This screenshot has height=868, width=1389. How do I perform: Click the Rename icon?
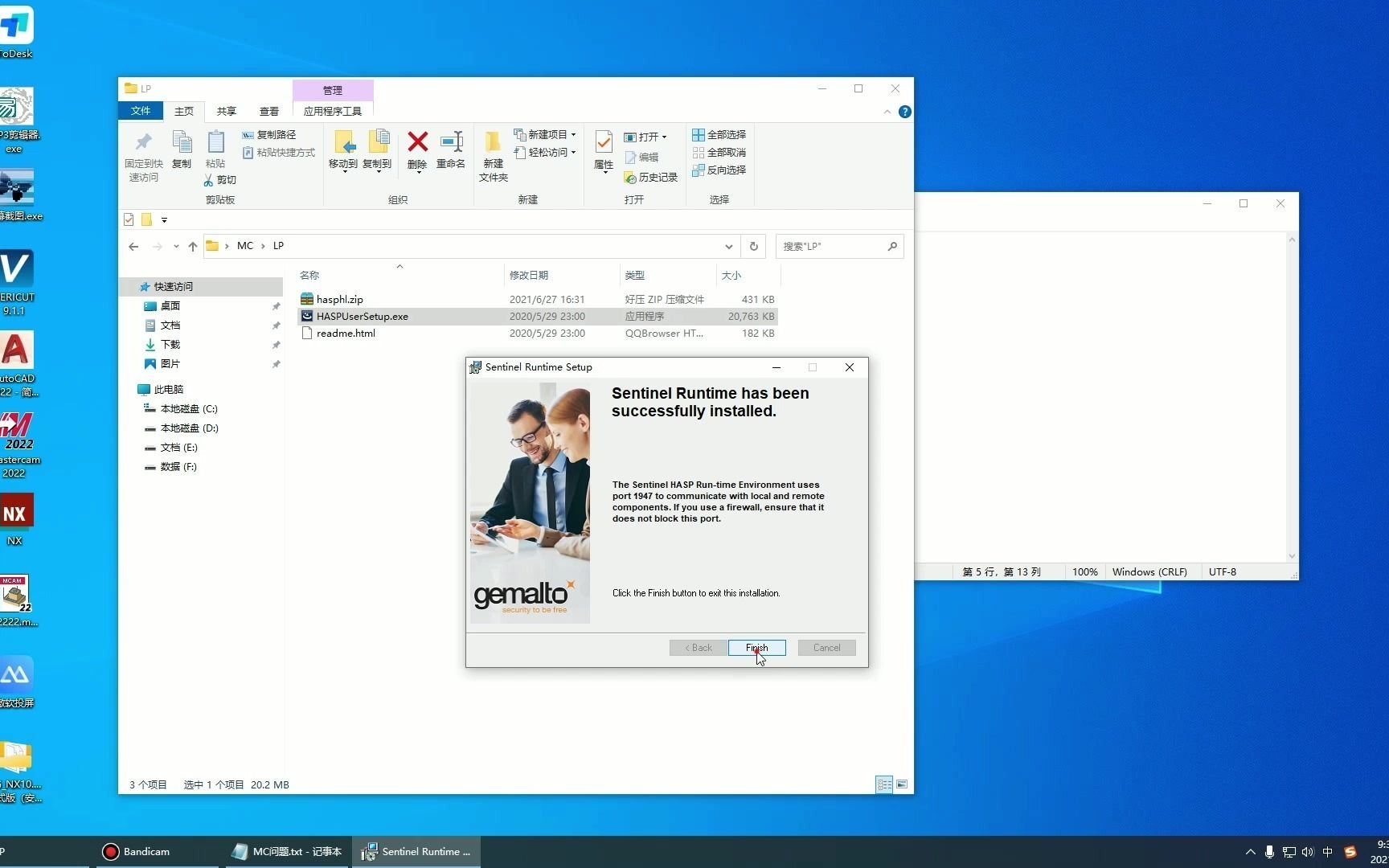pyautogui.click(x=452, y=142)
